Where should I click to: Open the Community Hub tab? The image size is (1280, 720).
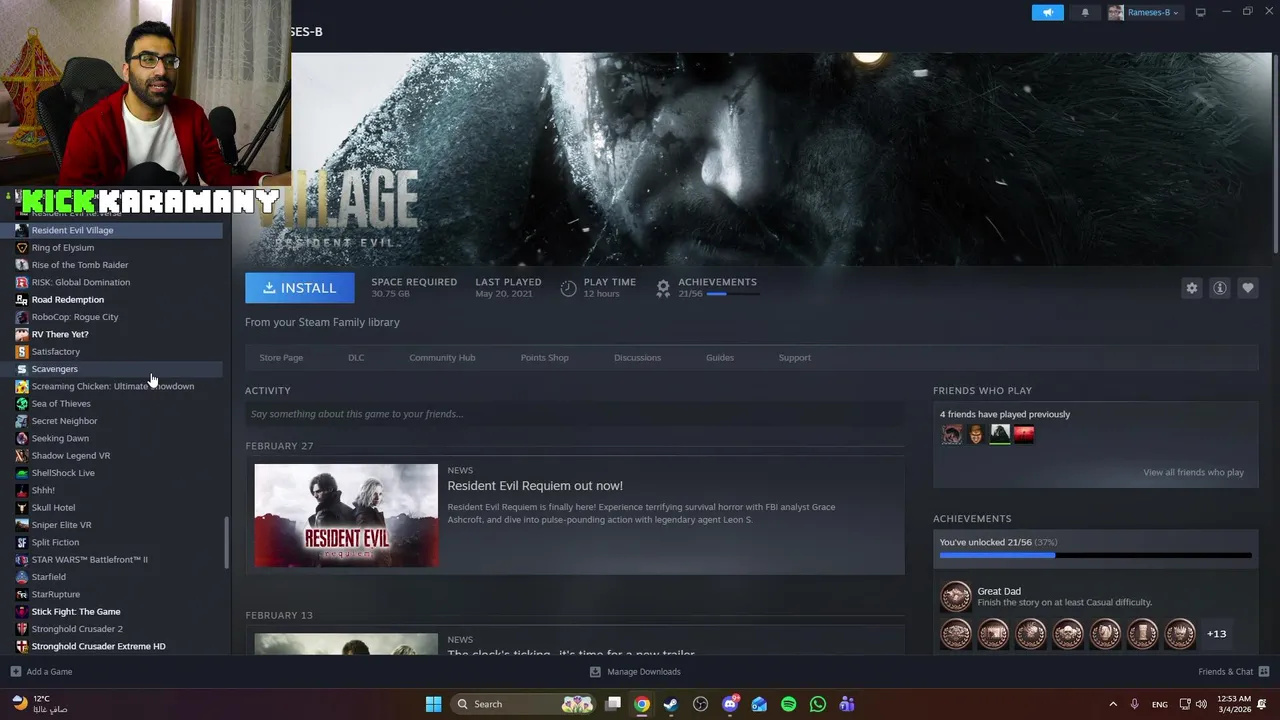click(442, 357)
